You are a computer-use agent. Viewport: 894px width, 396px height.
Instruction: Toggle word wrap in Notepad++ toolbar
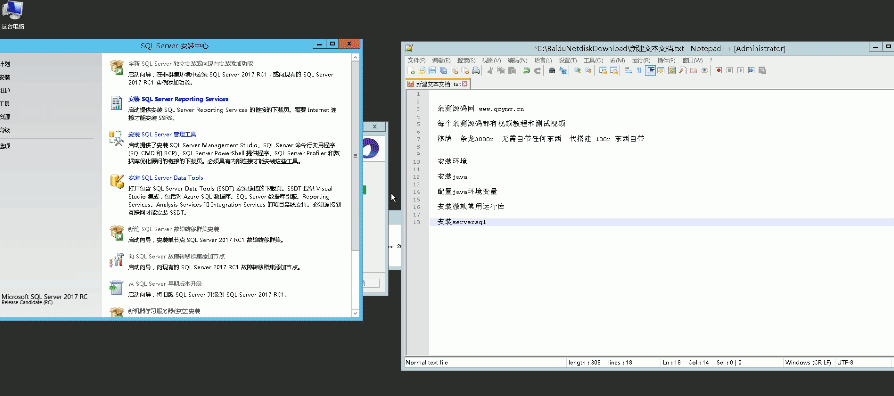tap(628, 71)
